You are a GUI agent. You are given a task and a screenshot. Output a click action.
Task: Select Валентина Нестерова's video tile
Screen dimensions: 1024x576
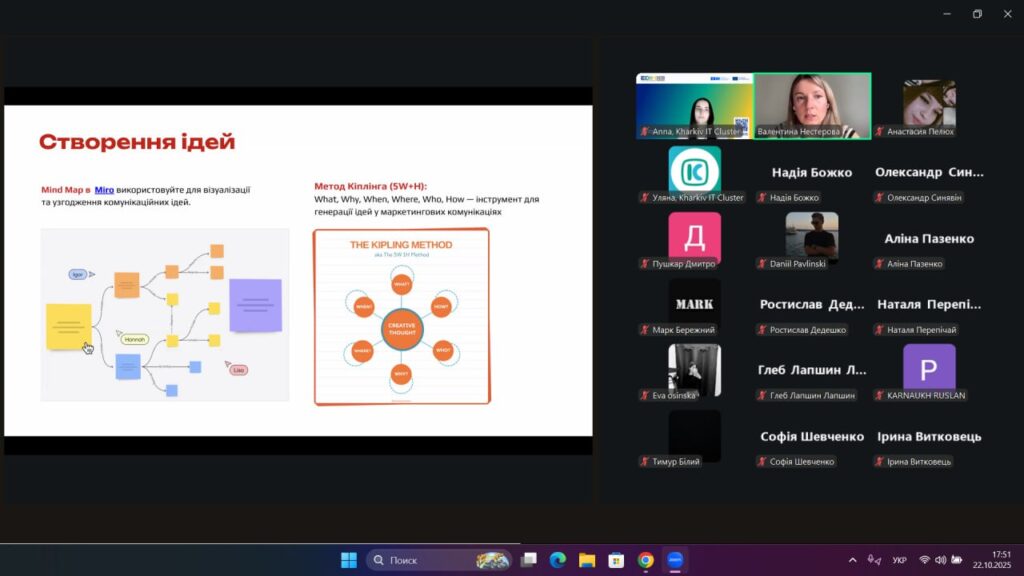pyautogui.click(x=812, y=105)
